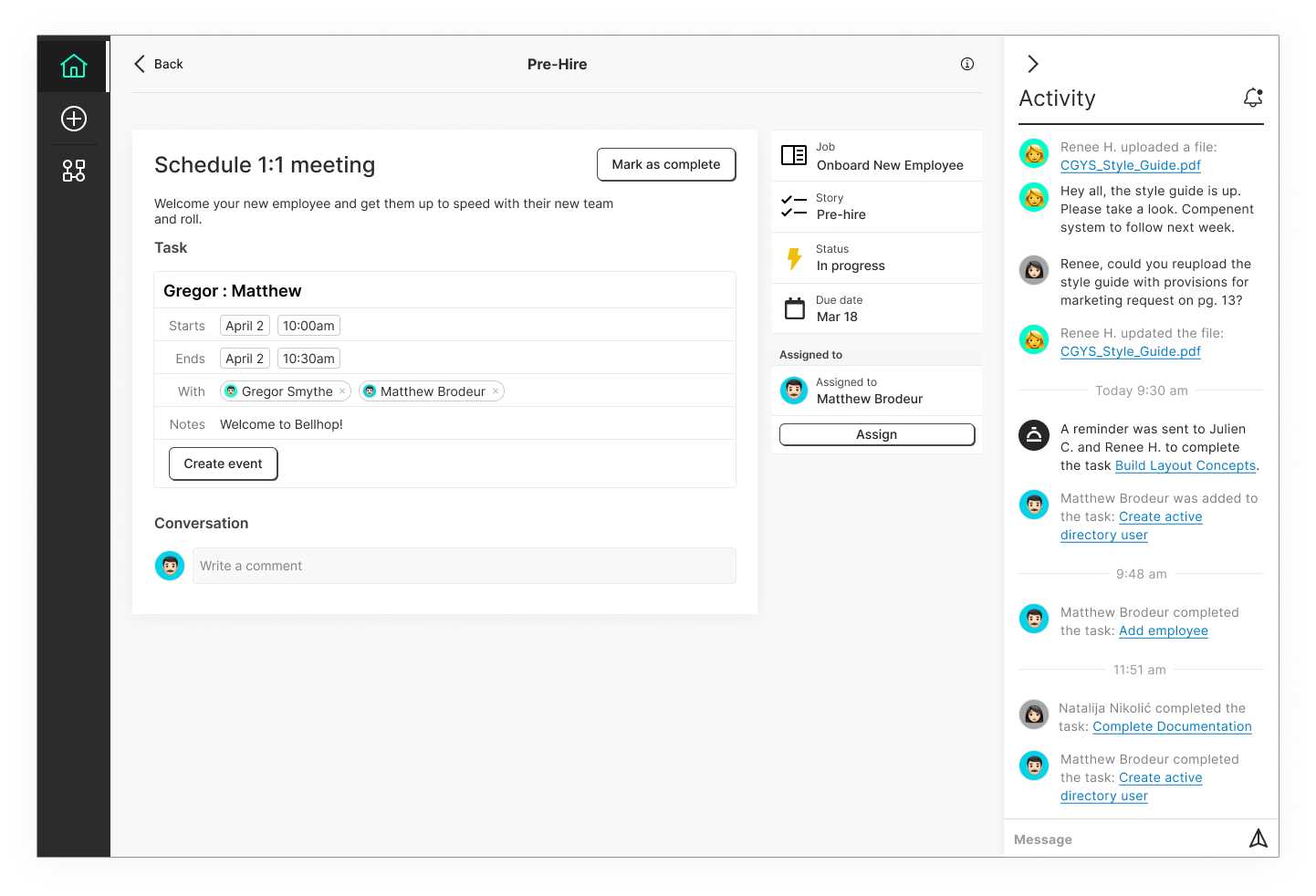Click the Story checklist icon

tap(794, 206)
